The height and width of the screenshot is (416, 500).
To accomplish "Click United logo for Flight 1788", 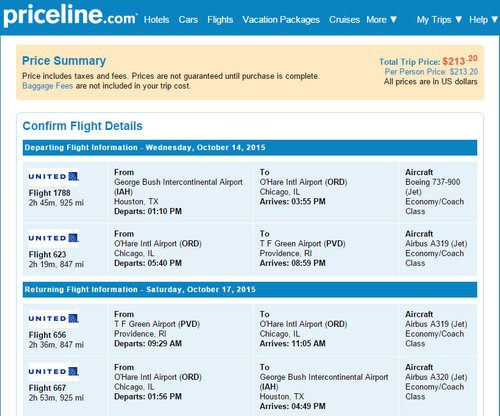I will pyautogui.click(x=54, y=177).
